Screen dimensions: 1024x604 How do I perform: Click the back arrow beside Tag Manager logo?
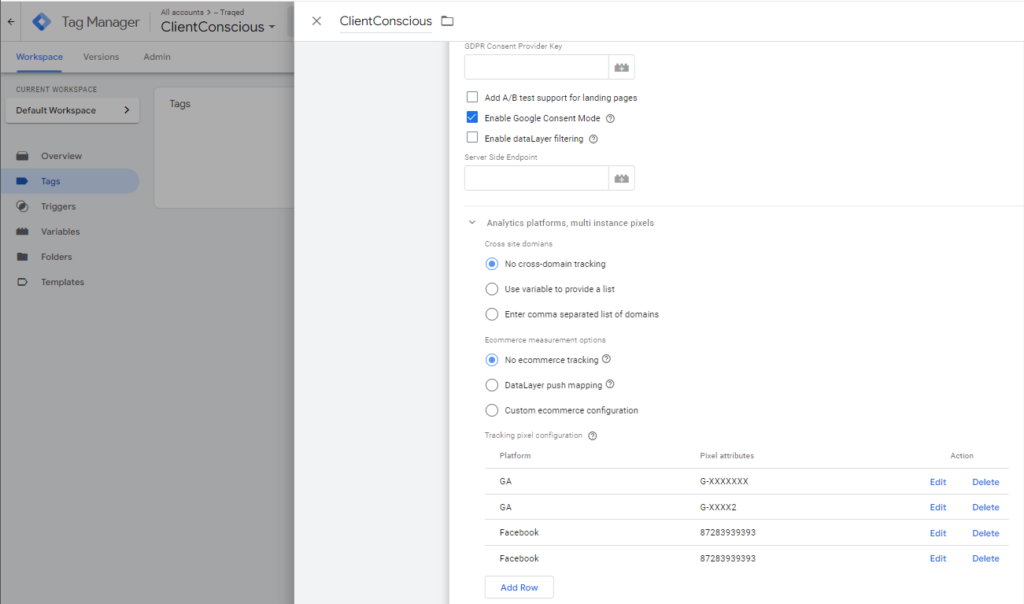click(x=10, y=21)
